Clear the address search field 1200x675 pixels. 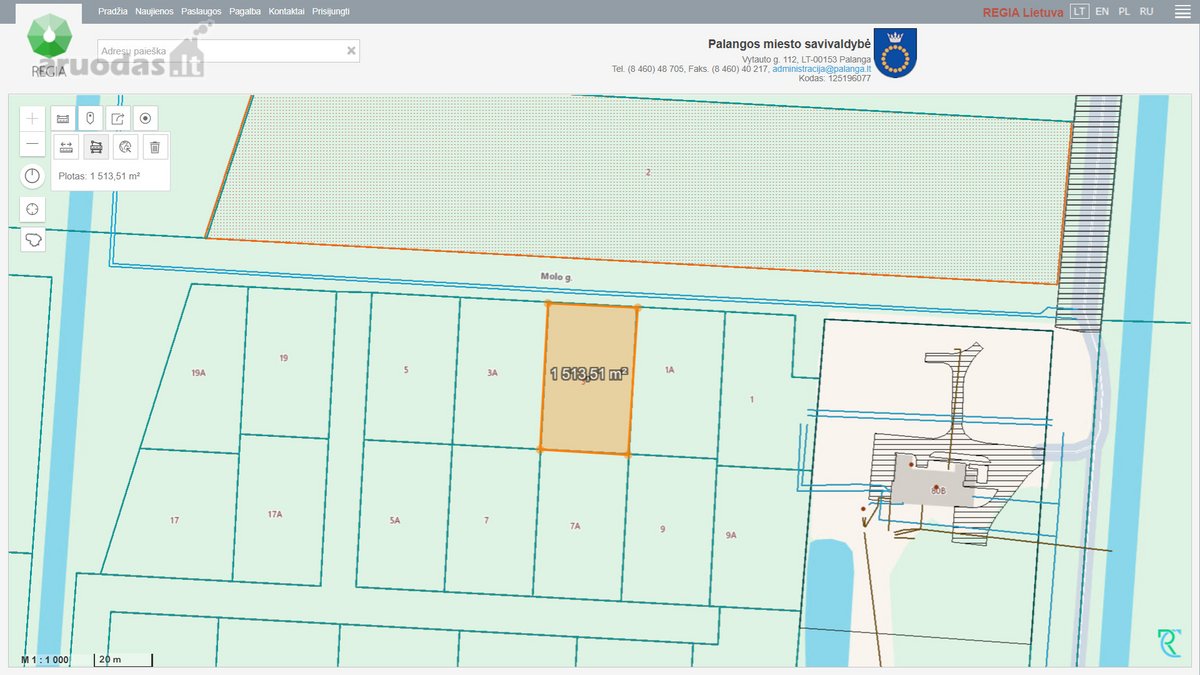pos(351,50)
